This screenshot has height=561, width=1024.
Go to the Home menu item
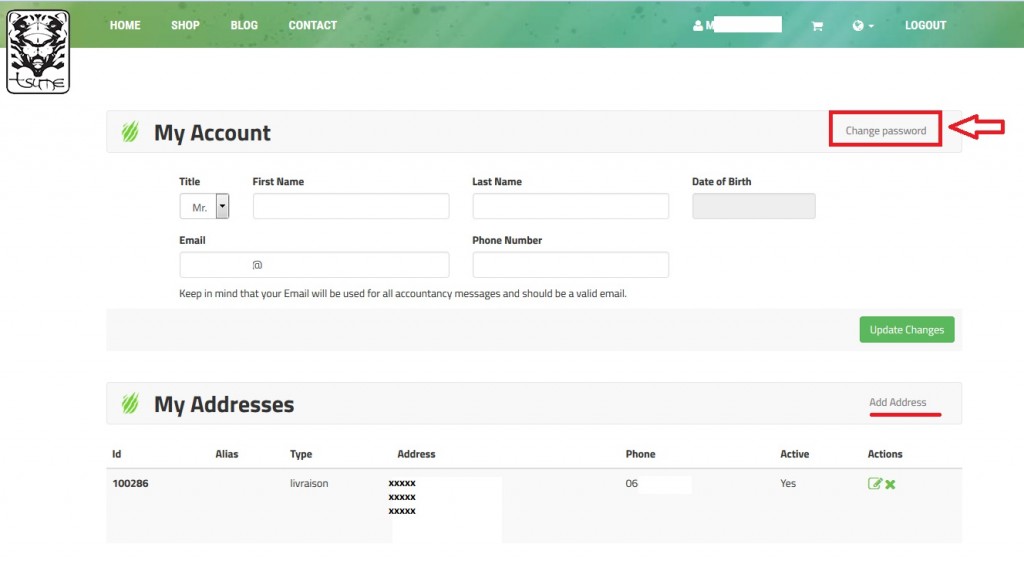click(x=125, y=25)
